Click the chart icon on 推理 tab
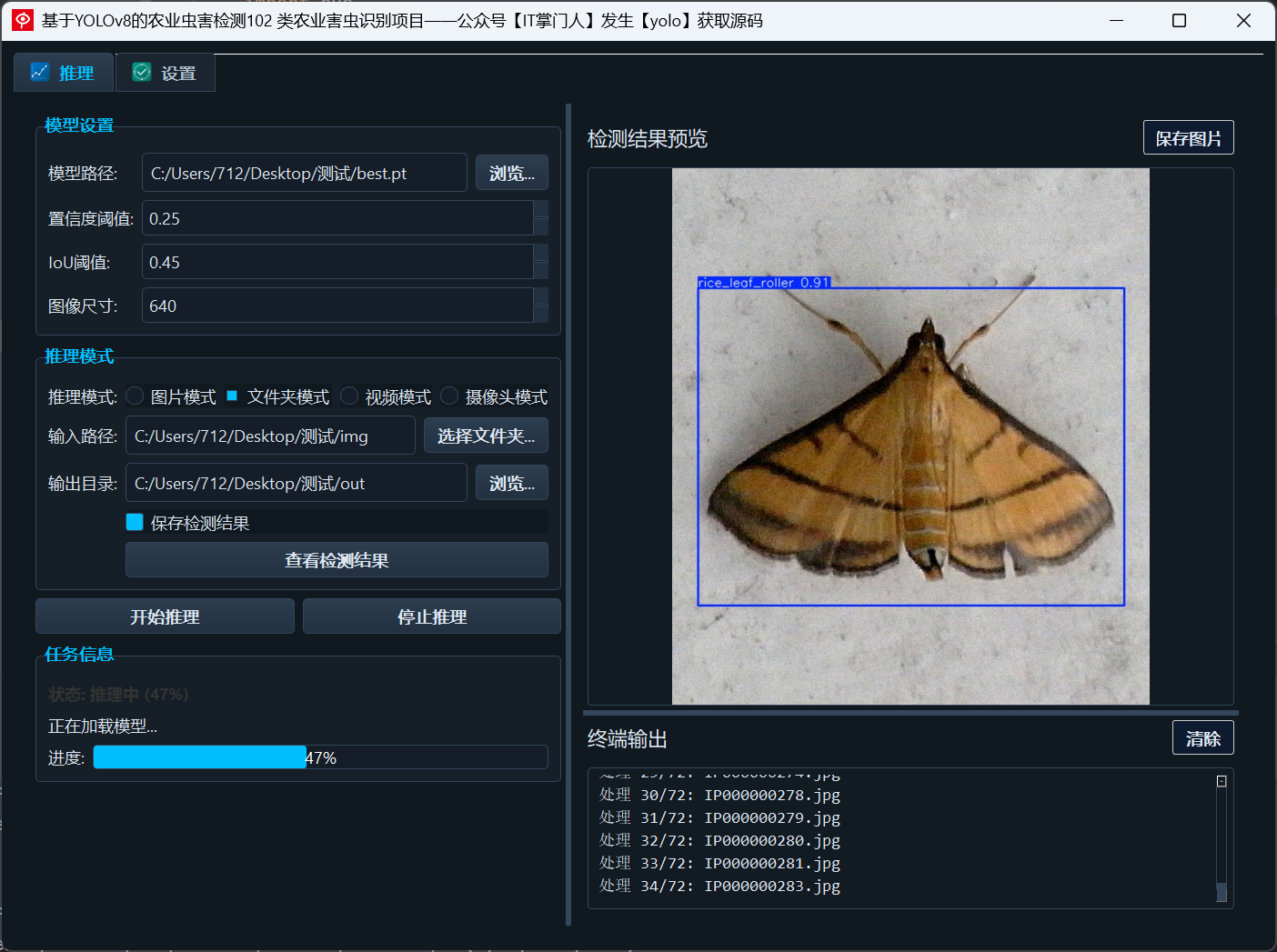 tap(39, 72)
